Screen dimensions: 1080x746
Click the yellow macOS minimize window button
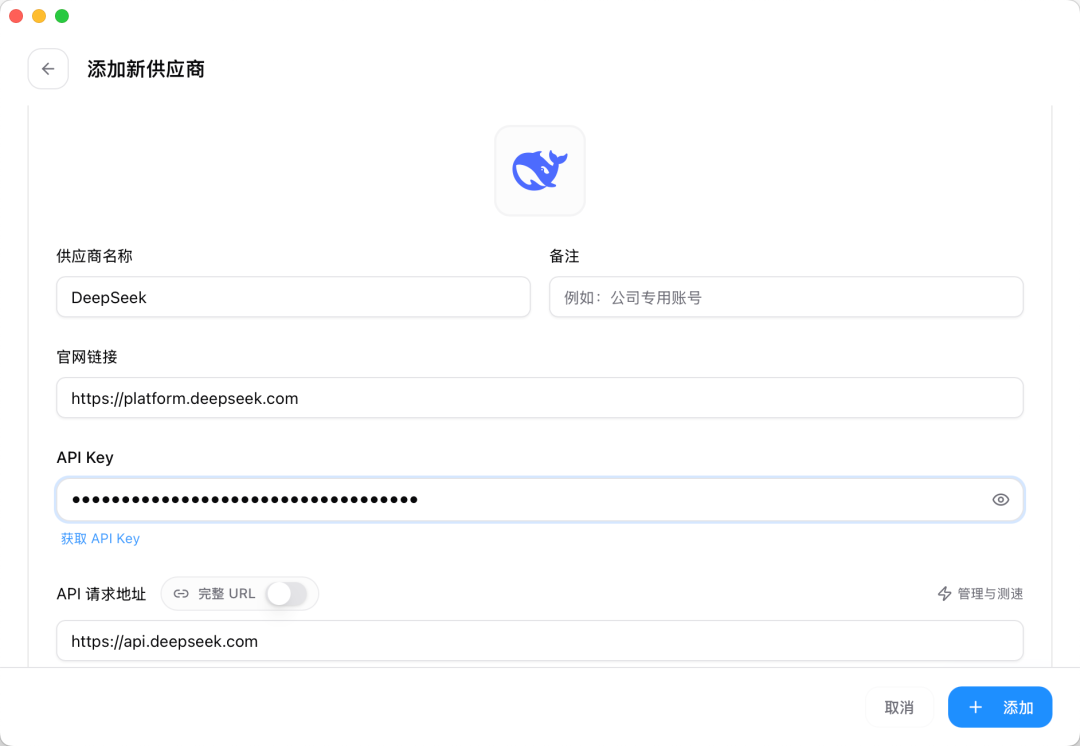pyautogui.click(x=39, y=16)
